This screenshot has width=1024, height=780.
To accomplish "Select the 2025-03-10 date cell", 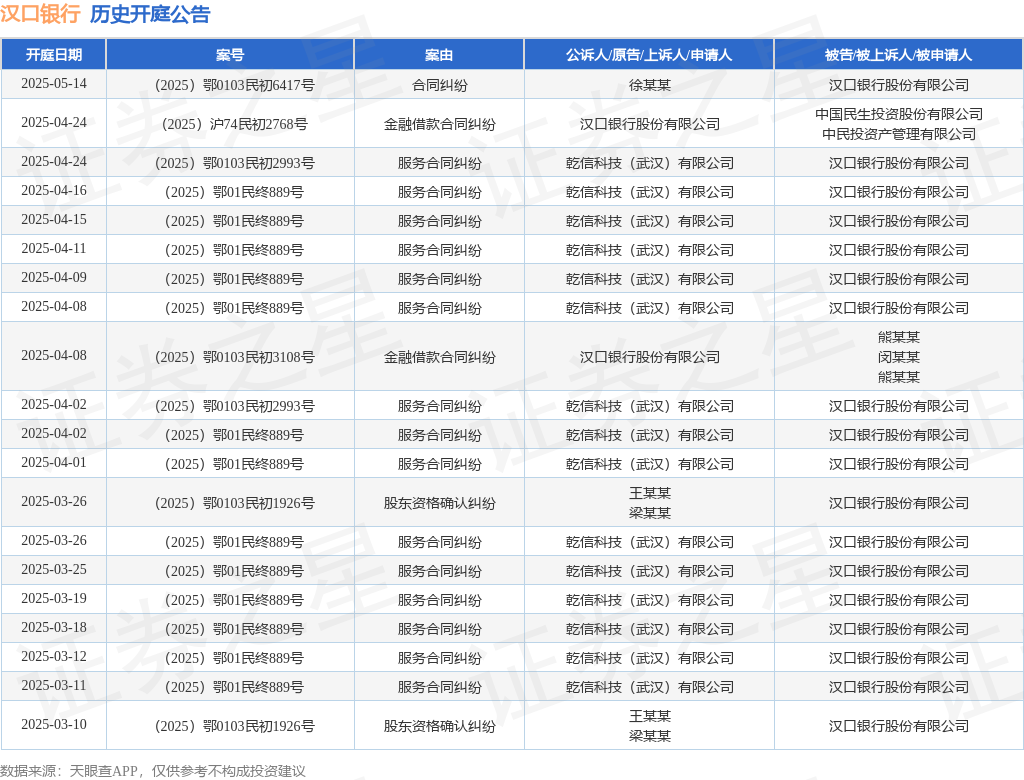I will (x=54, y=724).
